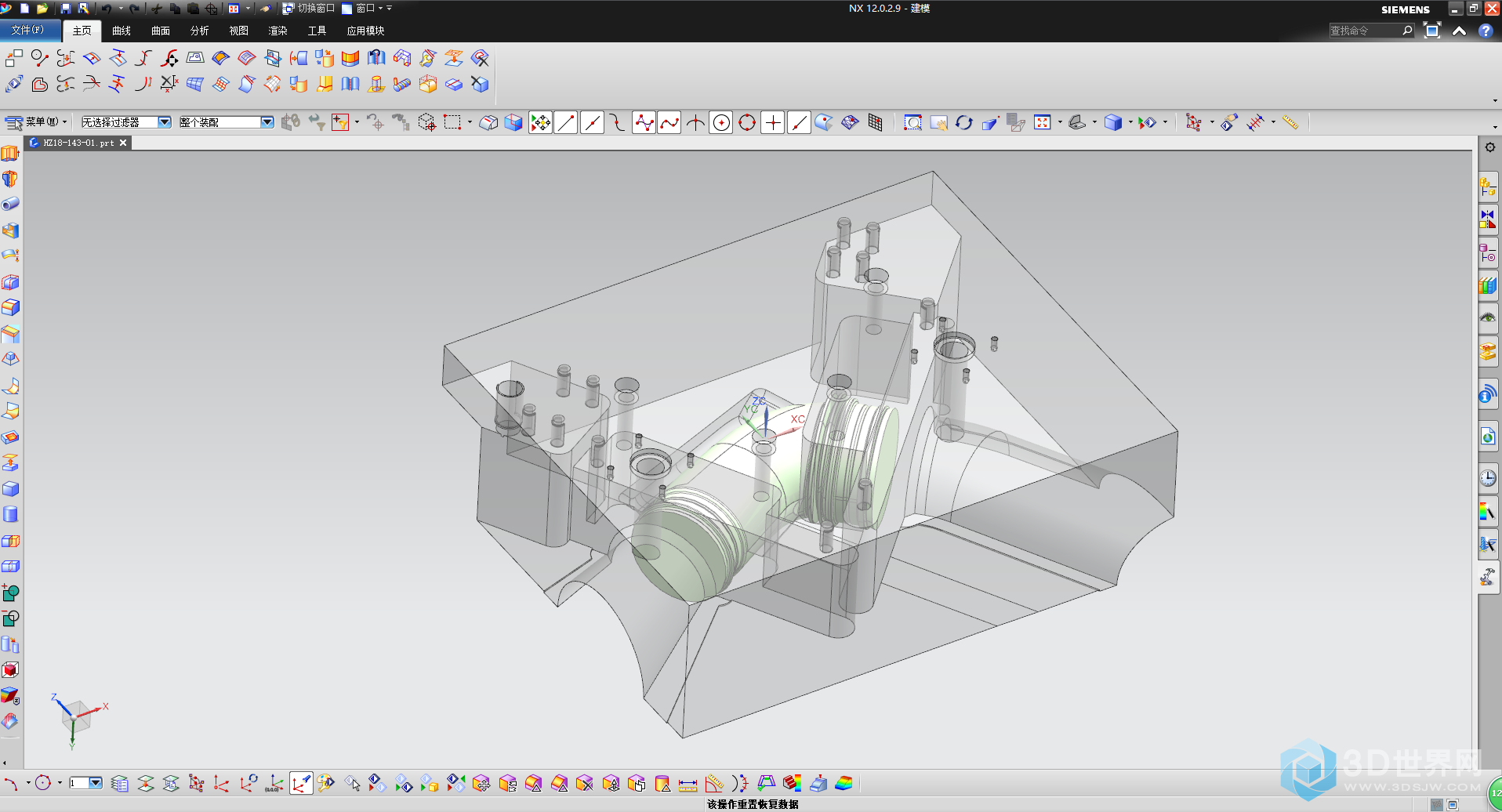Expand the rectangle selection method dropdown arrow
1502x812 pixels.
470,122
